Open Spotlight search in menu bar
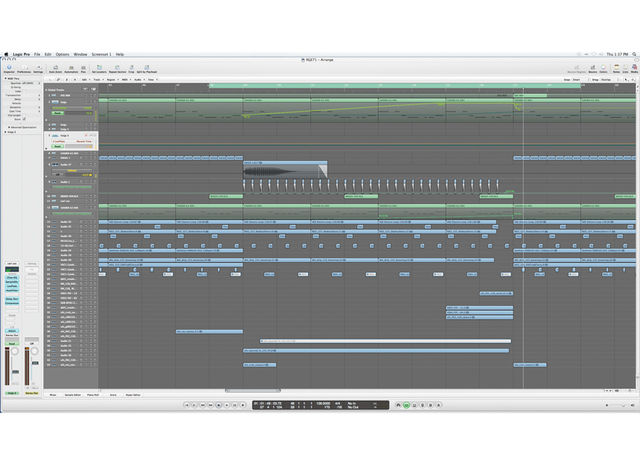The height and width of the screenshot is (475, 640). coord(634,54)
